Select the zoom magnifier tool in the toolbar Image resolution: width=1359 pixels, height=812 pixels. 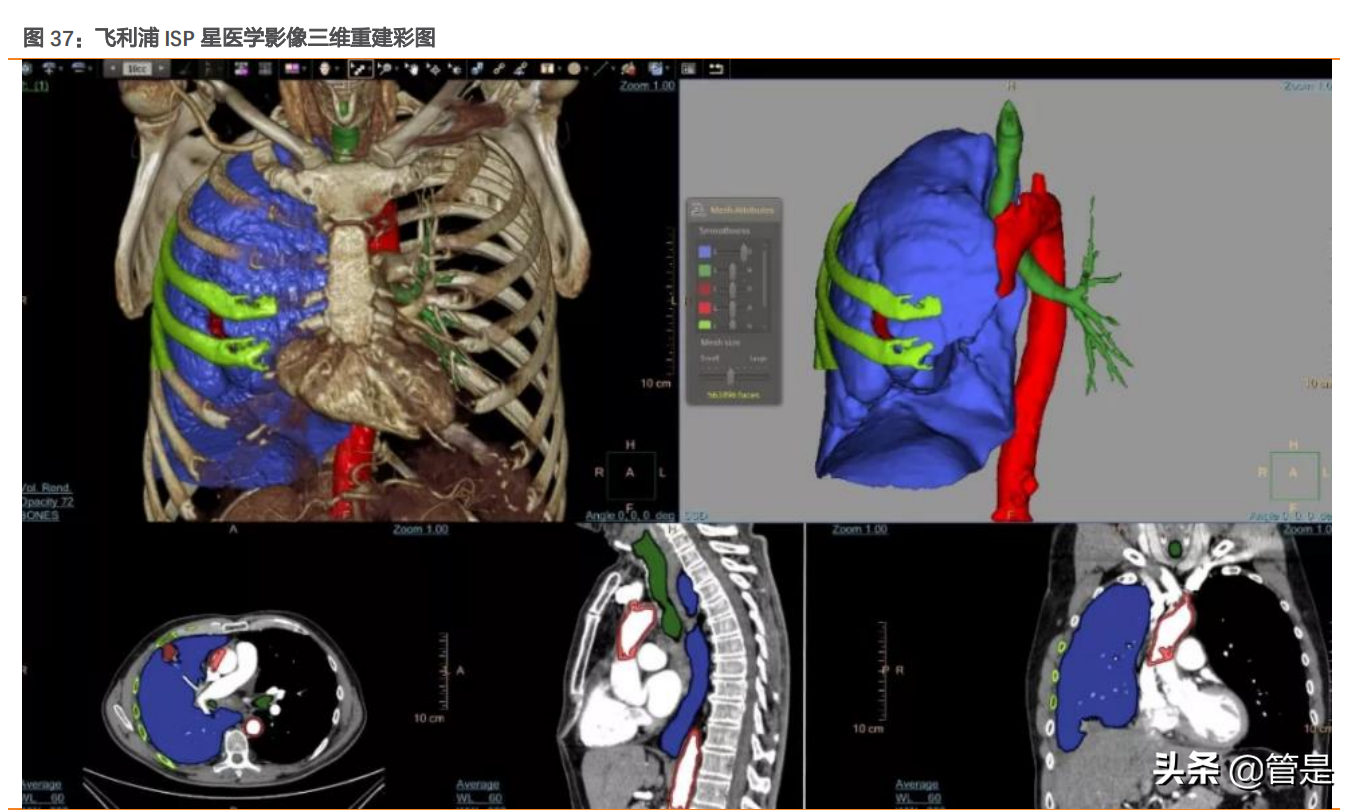click(385, 71)
